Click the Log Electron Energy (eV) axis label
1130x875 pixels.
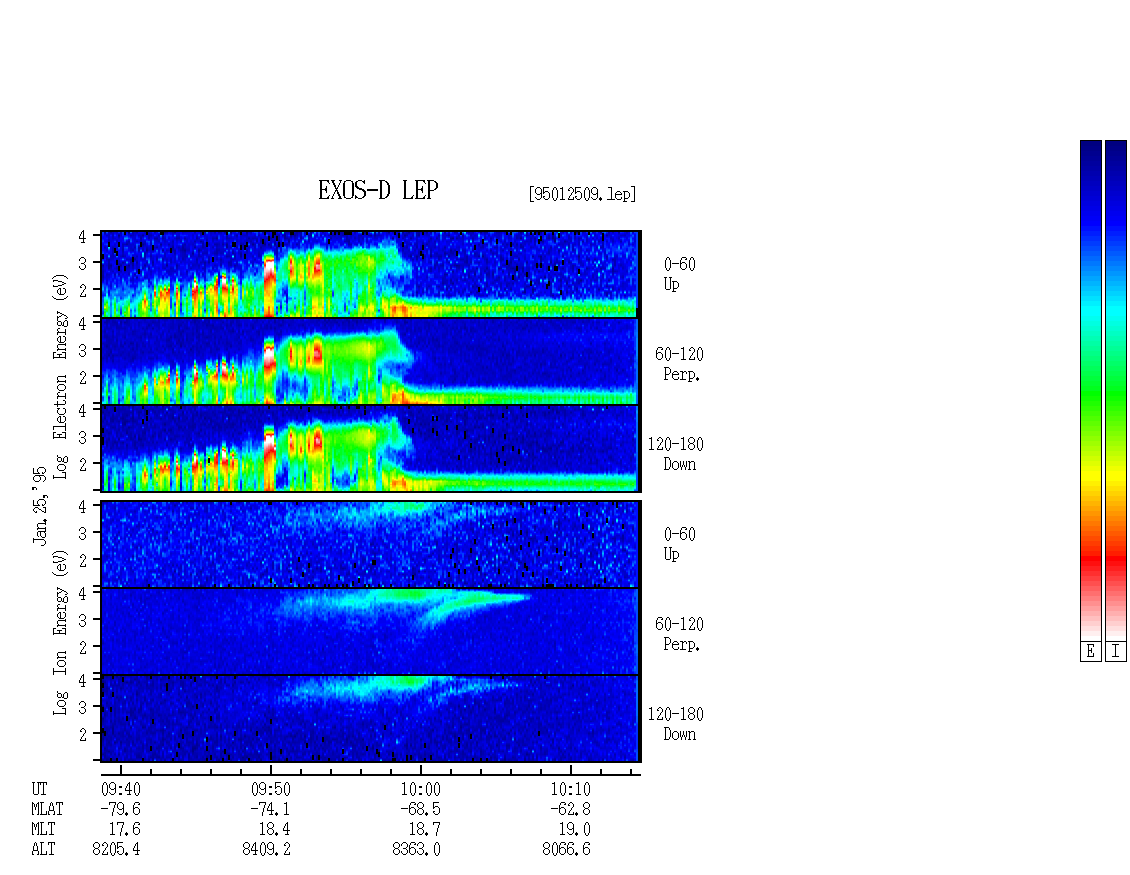point(60,376)
